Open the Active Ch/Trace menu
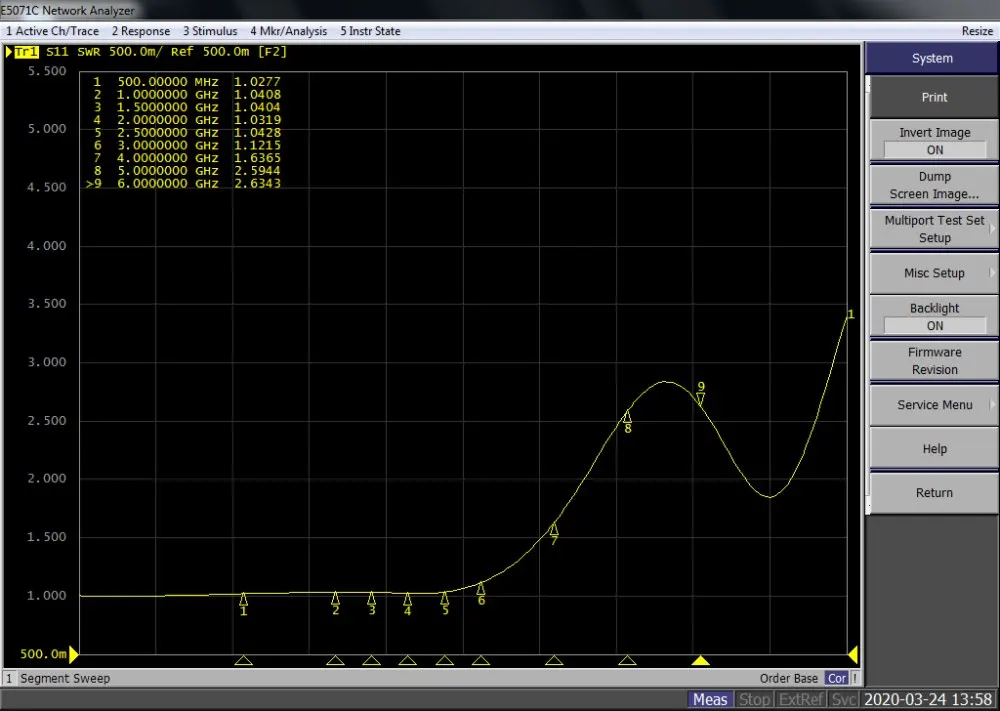 52,31
